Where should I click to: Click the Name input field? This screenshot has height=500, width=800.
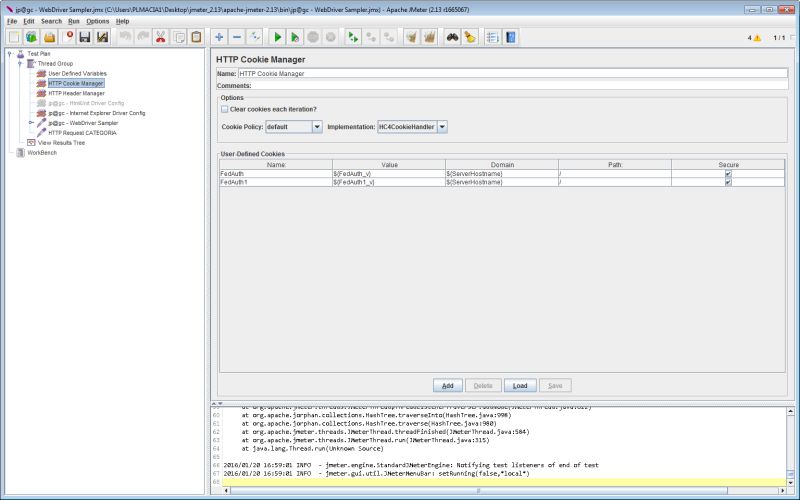(x=513, y=73)
